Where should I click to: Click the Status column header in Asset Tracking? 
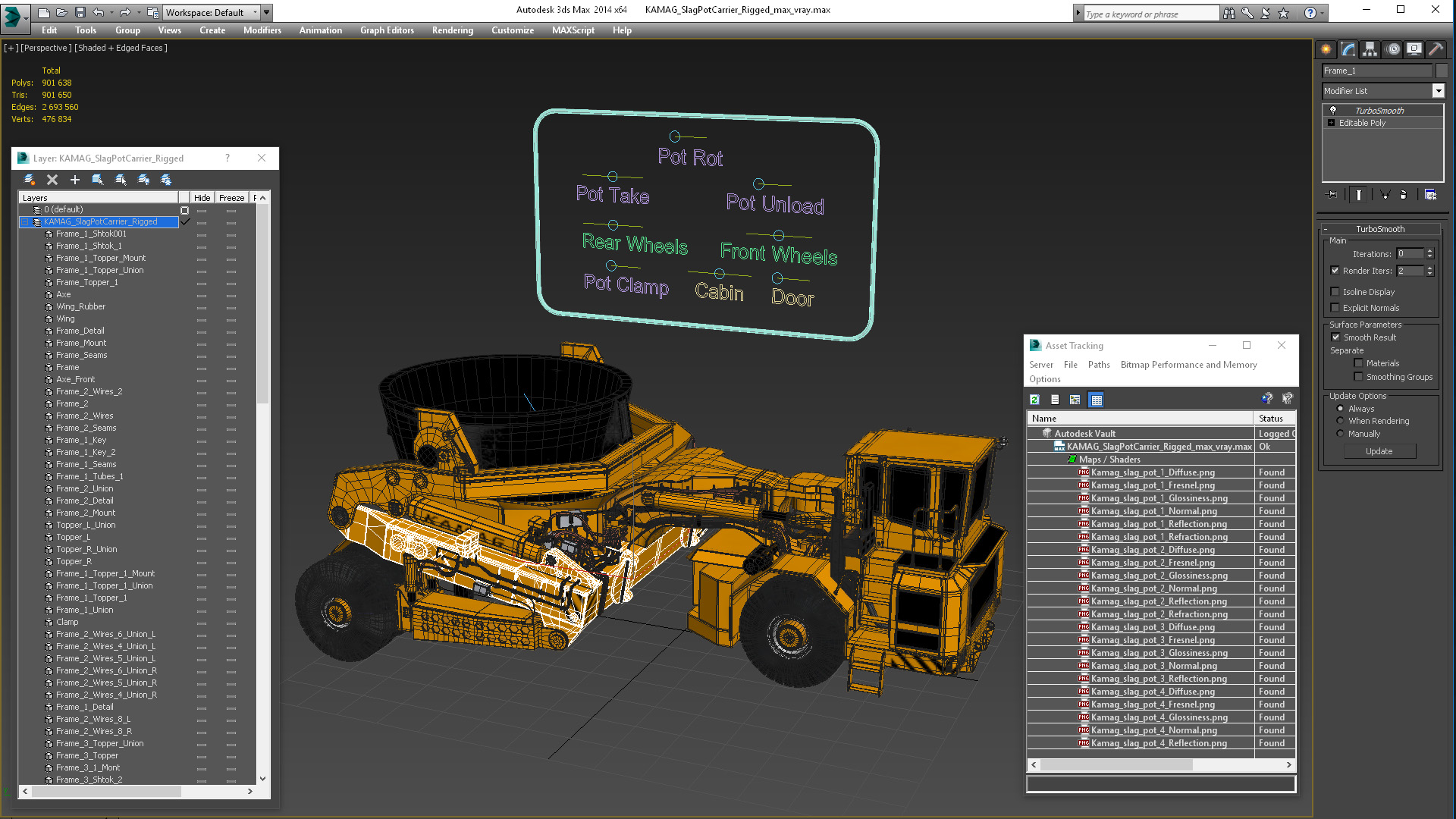click(1274, 419)
